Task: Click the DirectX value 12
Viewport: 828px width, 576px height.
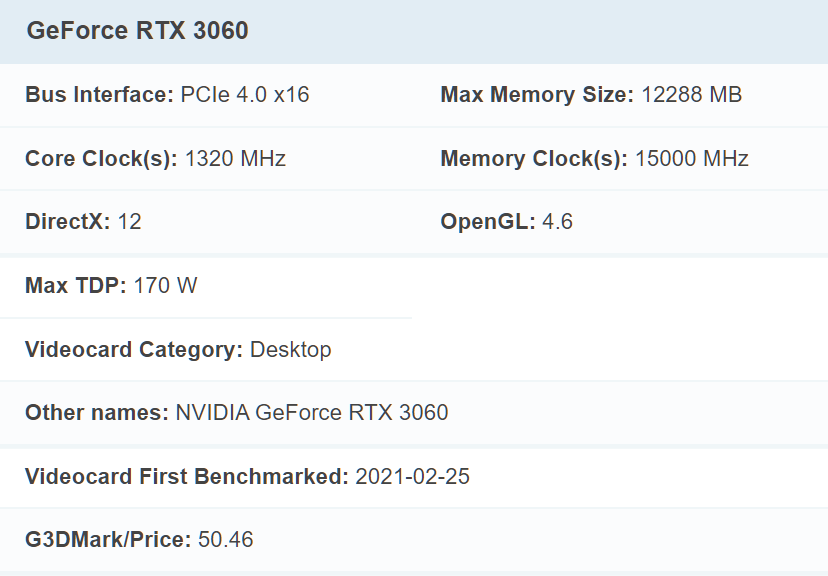Action: [x=129, y=222]
